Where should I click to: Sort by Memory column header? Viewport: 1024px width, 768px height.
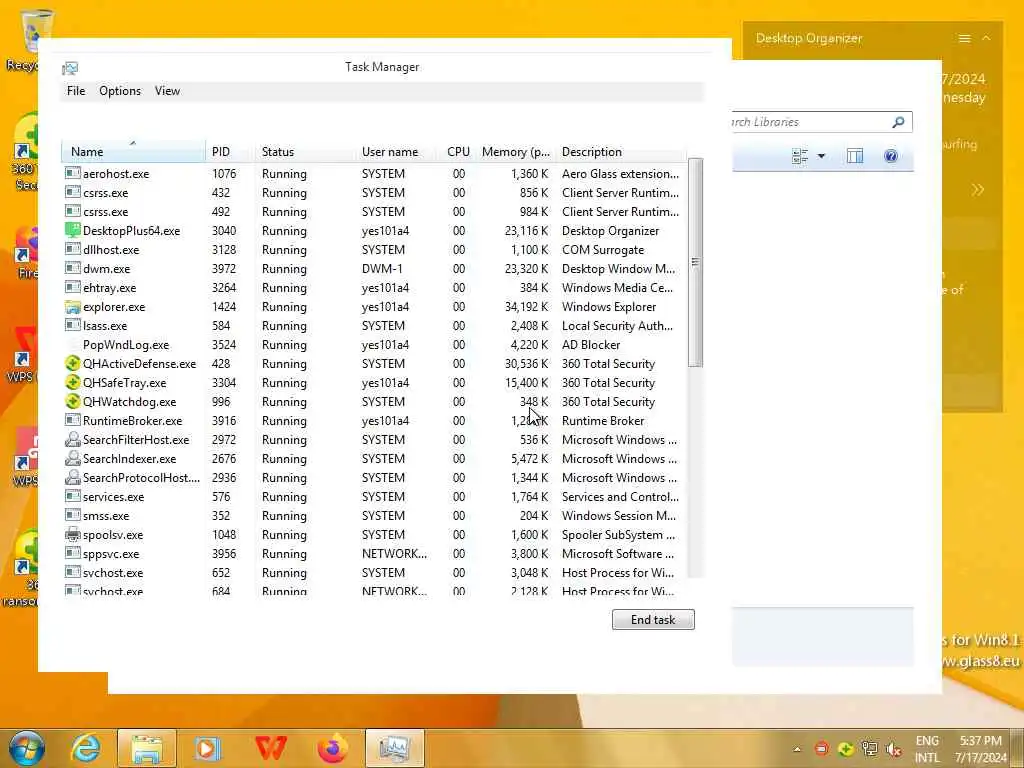point(516,152)
